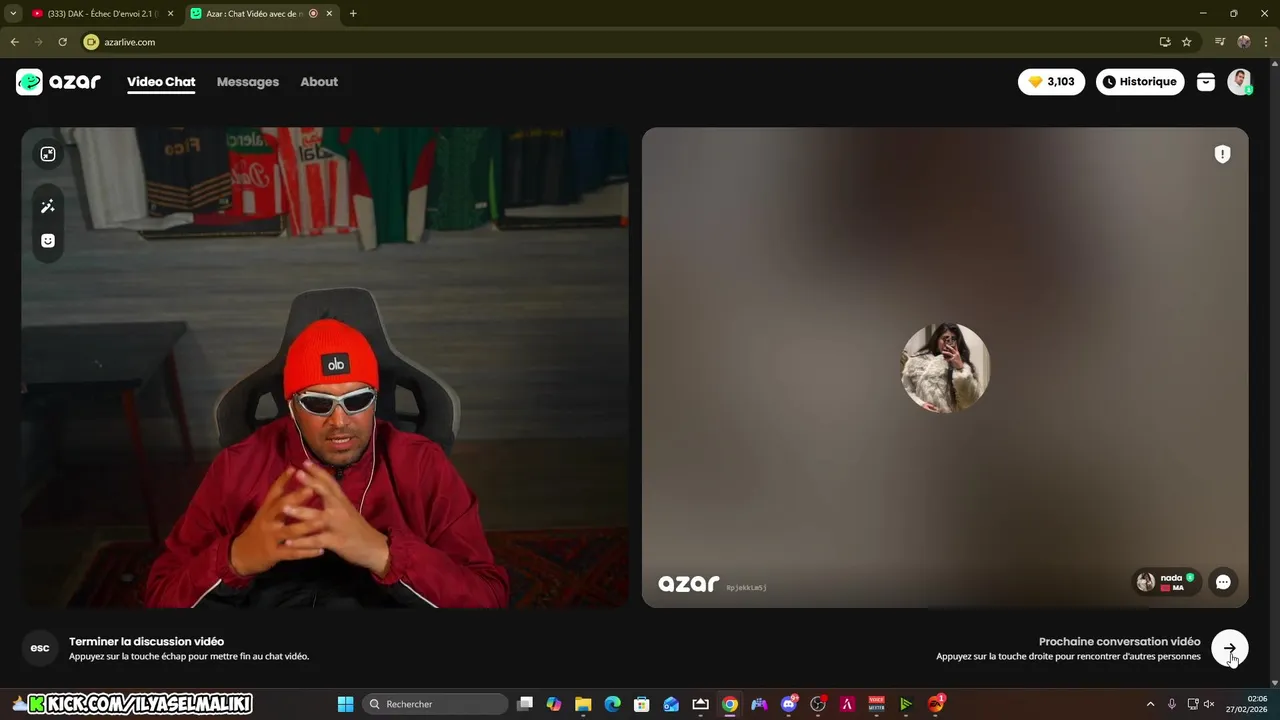
Task: Close the YouTube DAK tab
Action: [170, 14]
